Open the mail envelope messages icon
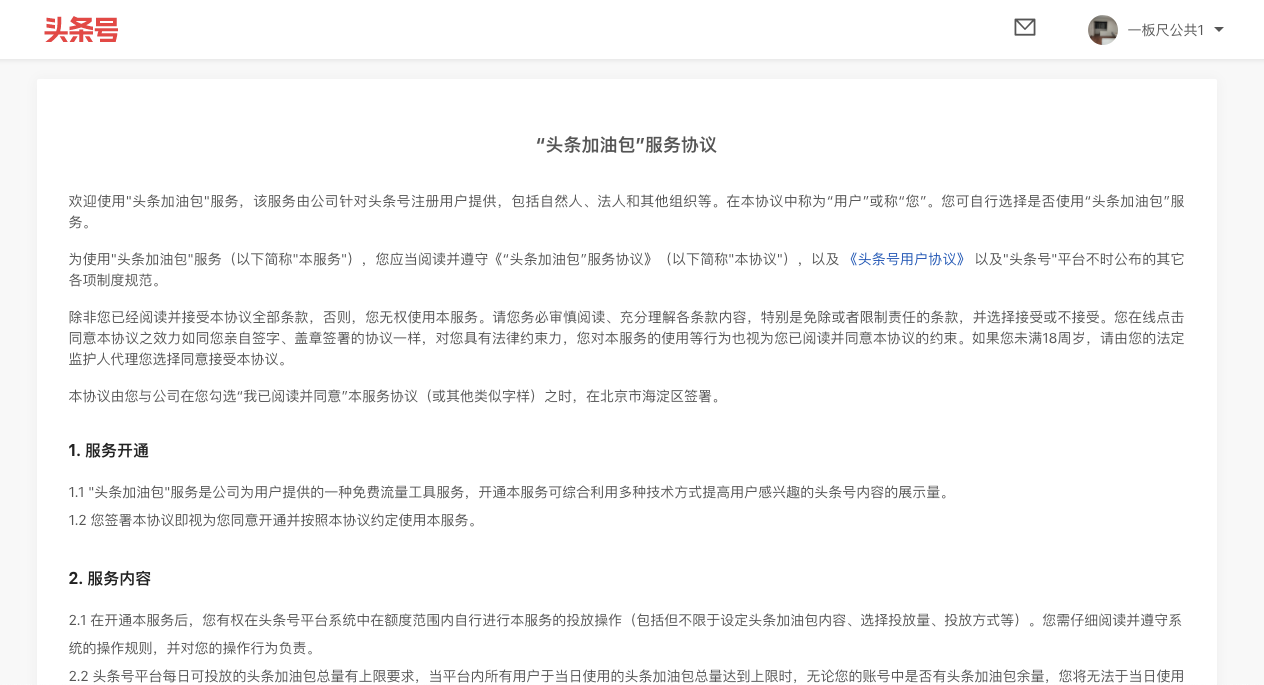1264x685 pixels. (x=1025, y=28)
